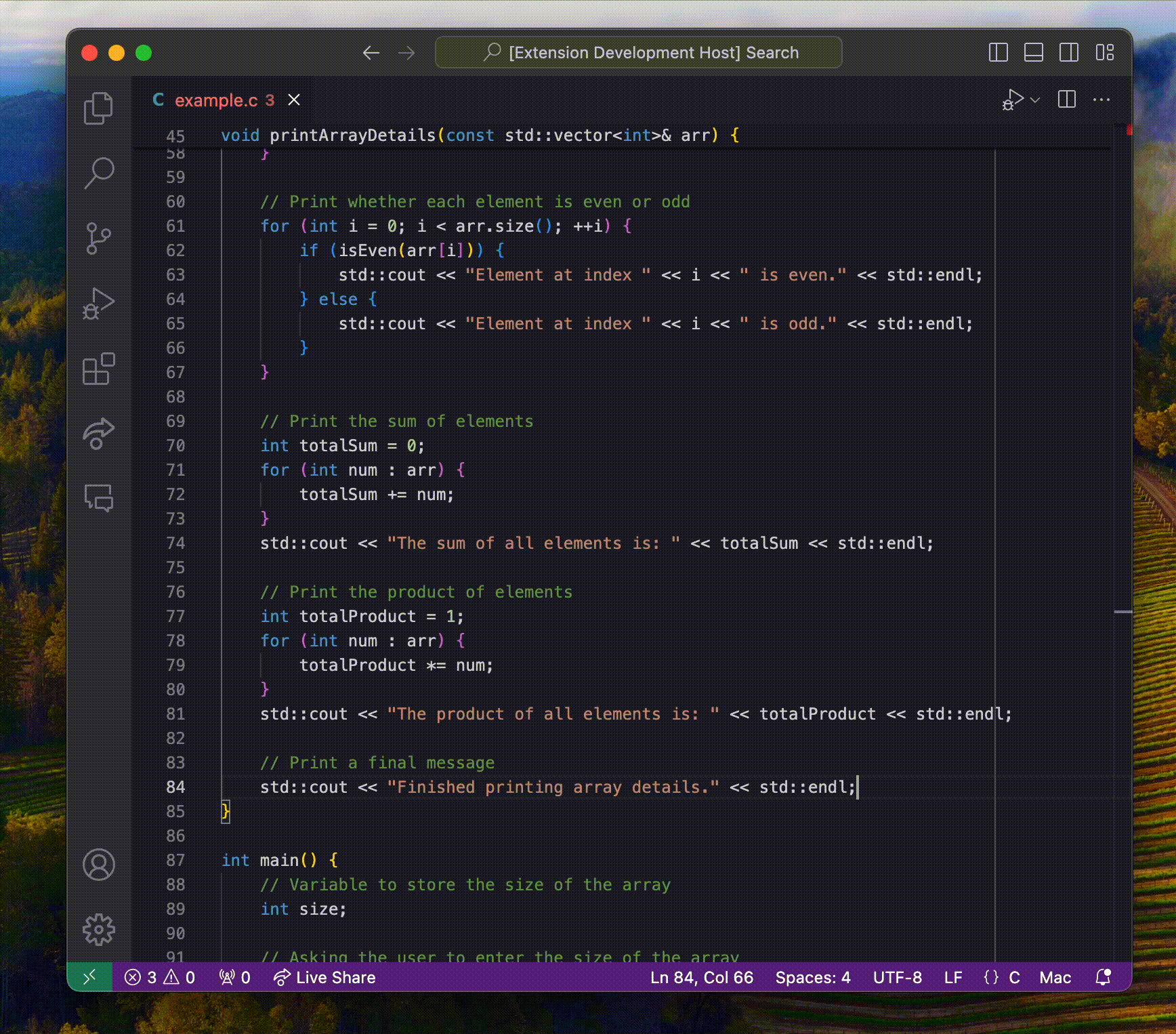Screen dimensions: 1176x1034
Task: Open notifications bell in status bar
Action: [1104, 977]
